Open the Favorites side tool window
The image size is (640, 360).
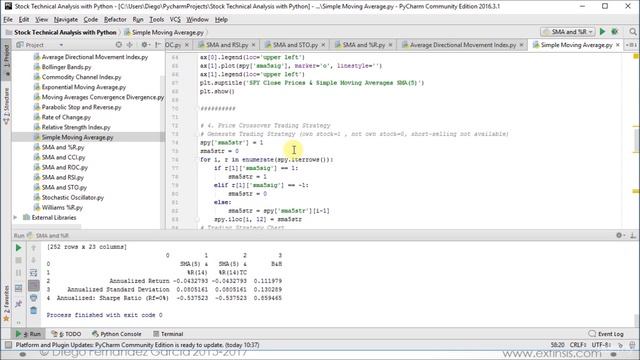[6, 303]
